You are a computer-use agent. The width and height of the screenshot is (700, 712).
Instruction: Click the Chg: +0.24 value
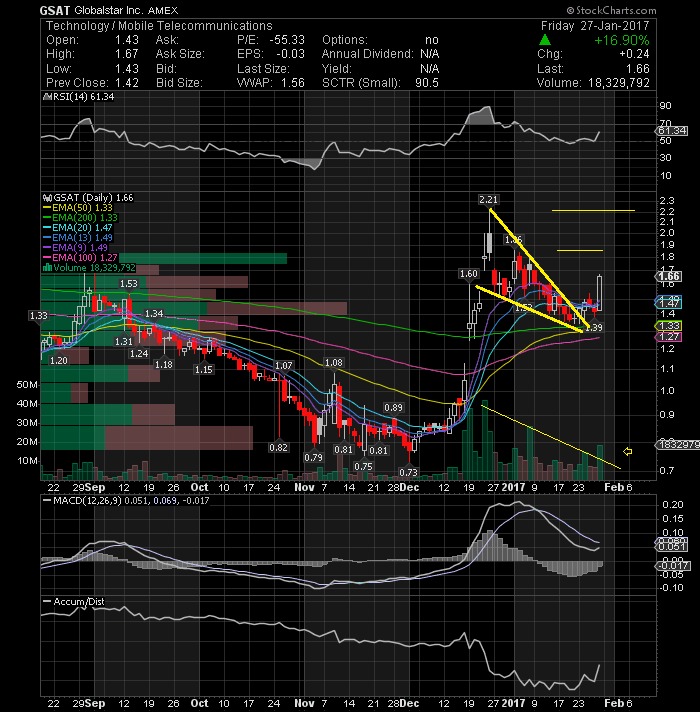point(635,54)
